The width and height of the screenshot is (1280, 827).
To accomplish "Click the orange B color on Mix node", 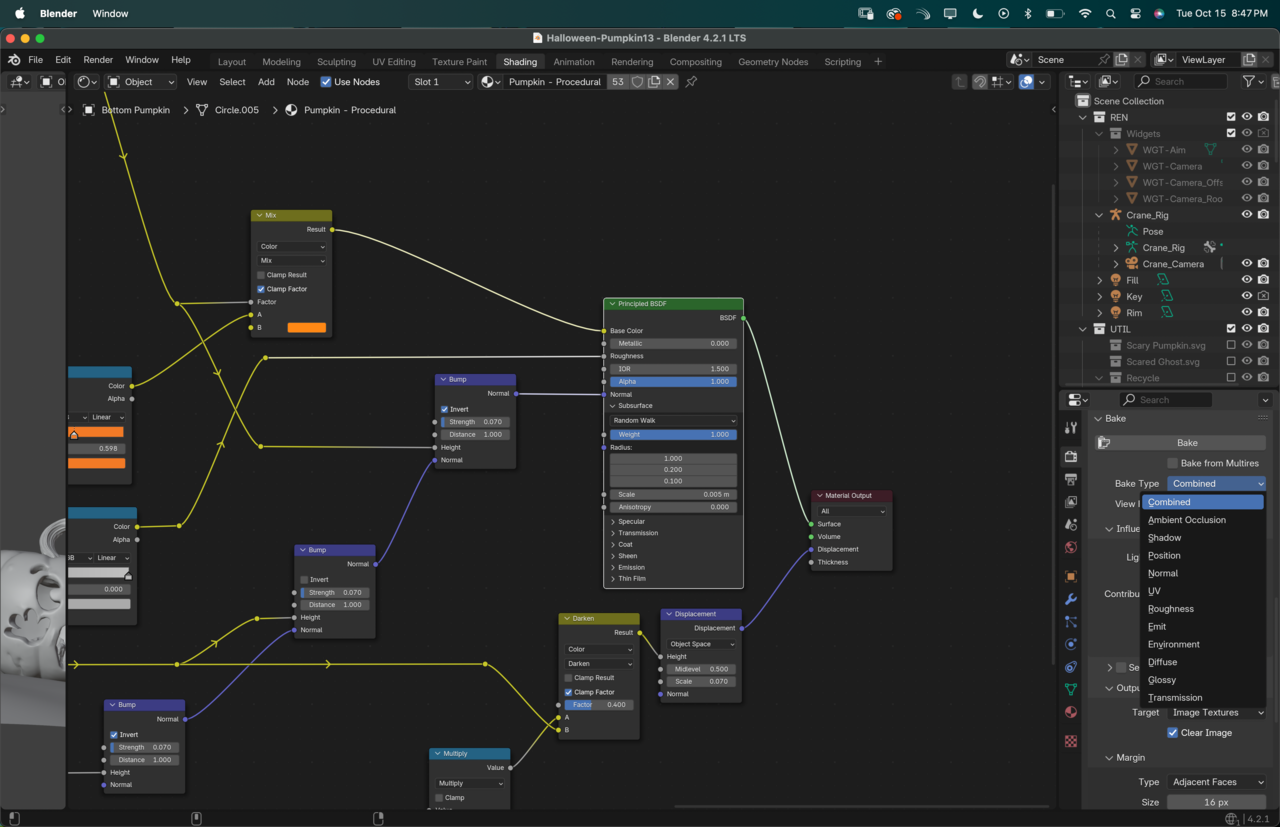I will pos(307,328).
